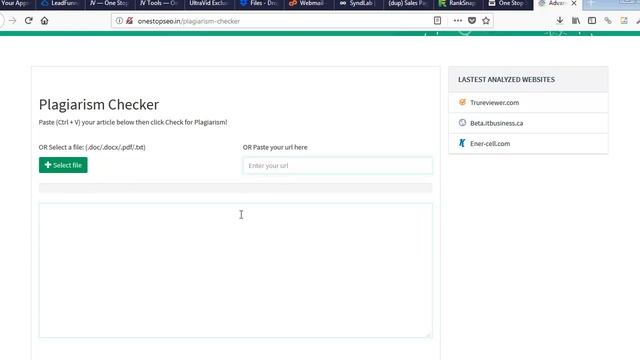Open the library bookmarks icon
This screenshot has height=360, width=640.
coord(576,20)
